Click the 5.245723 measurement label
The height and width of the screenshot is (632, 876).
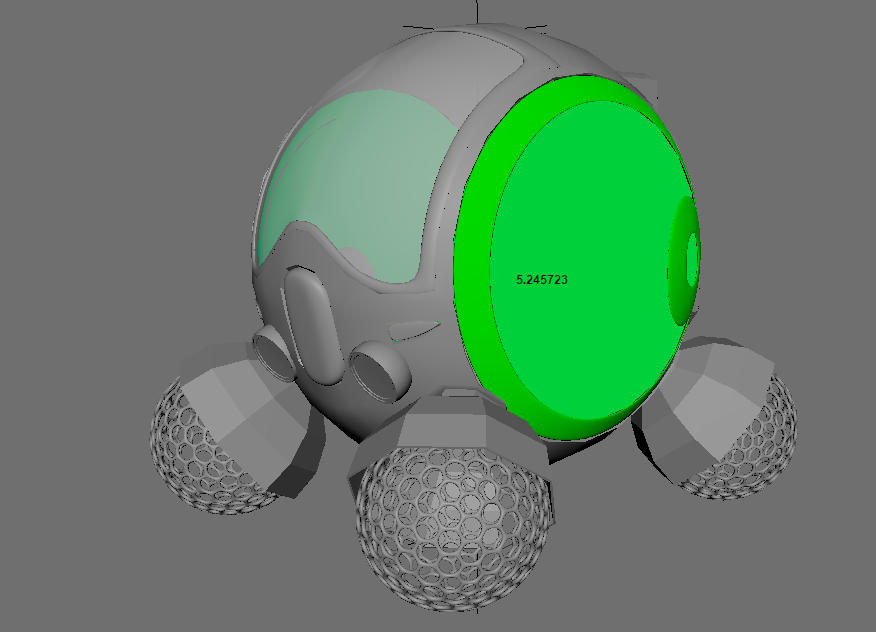tap(542, 280)
